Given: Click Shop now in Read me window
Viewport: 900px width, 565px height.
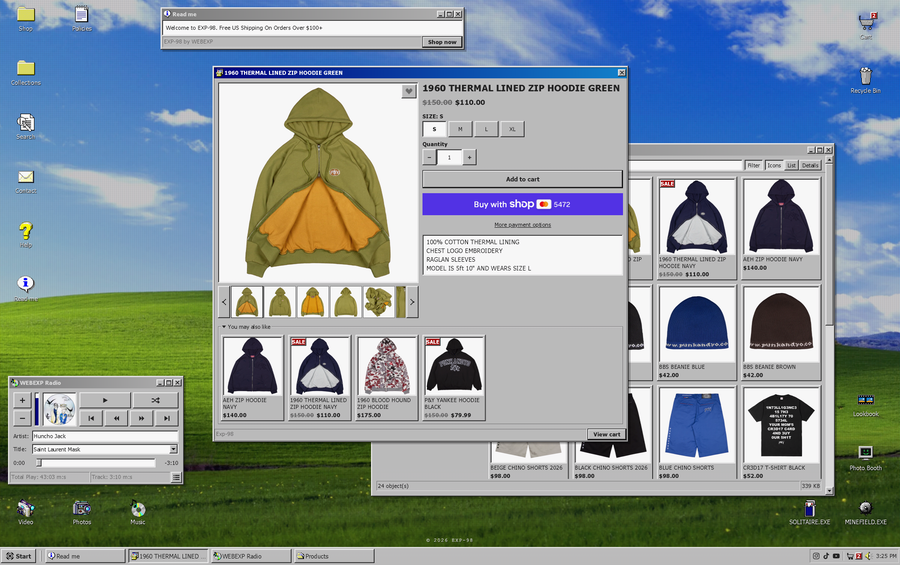Looking at the screenshot, I should pyautogui.click(x=442, y=42).
